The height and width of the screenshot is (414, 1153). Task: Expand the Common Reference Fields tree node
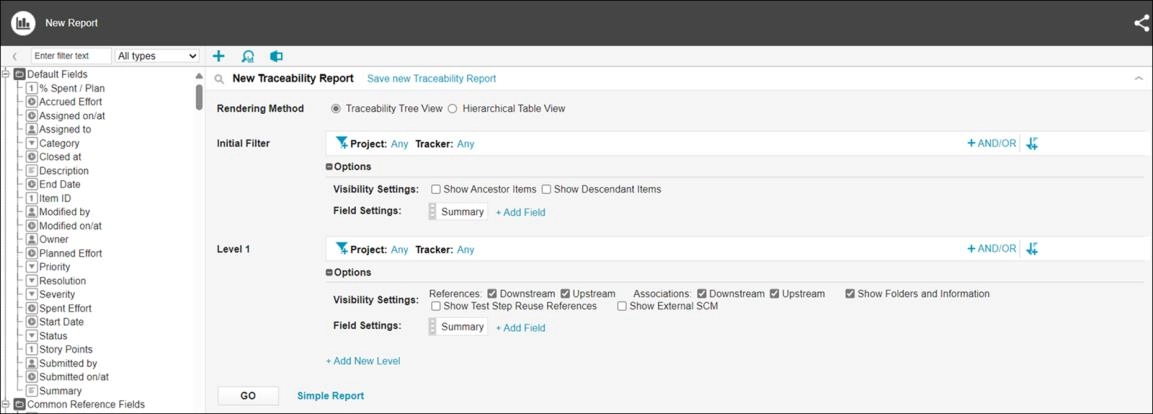pos(6,404)
